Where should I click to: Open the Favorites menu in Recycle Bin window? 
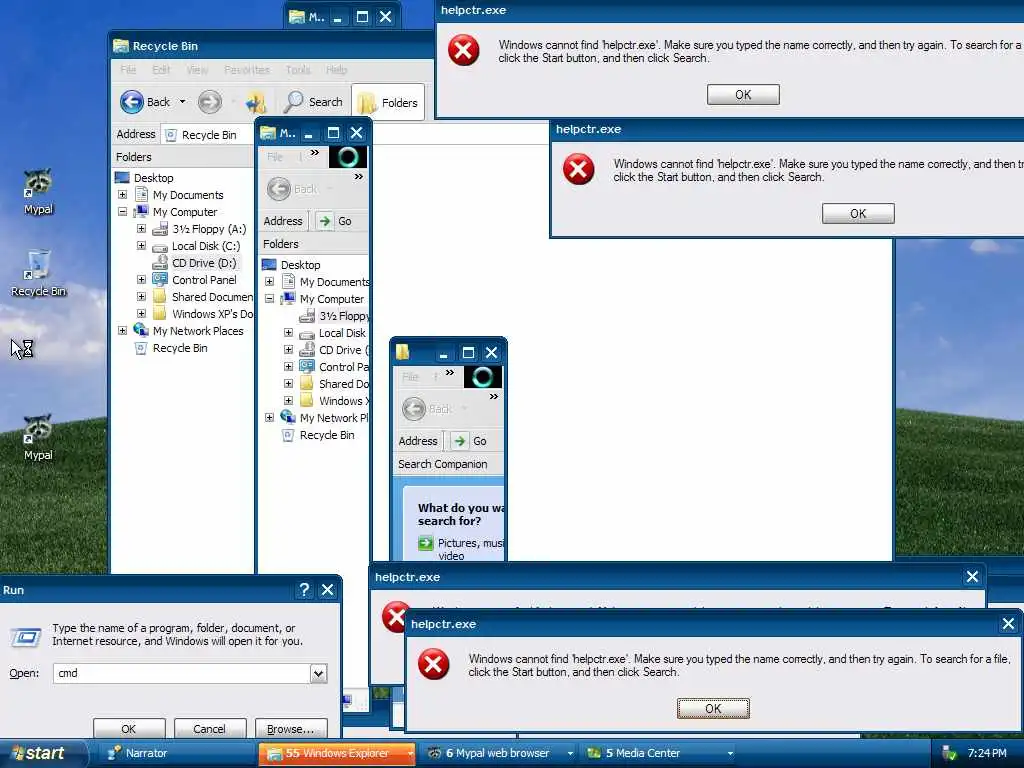click(x=247, y=69)
